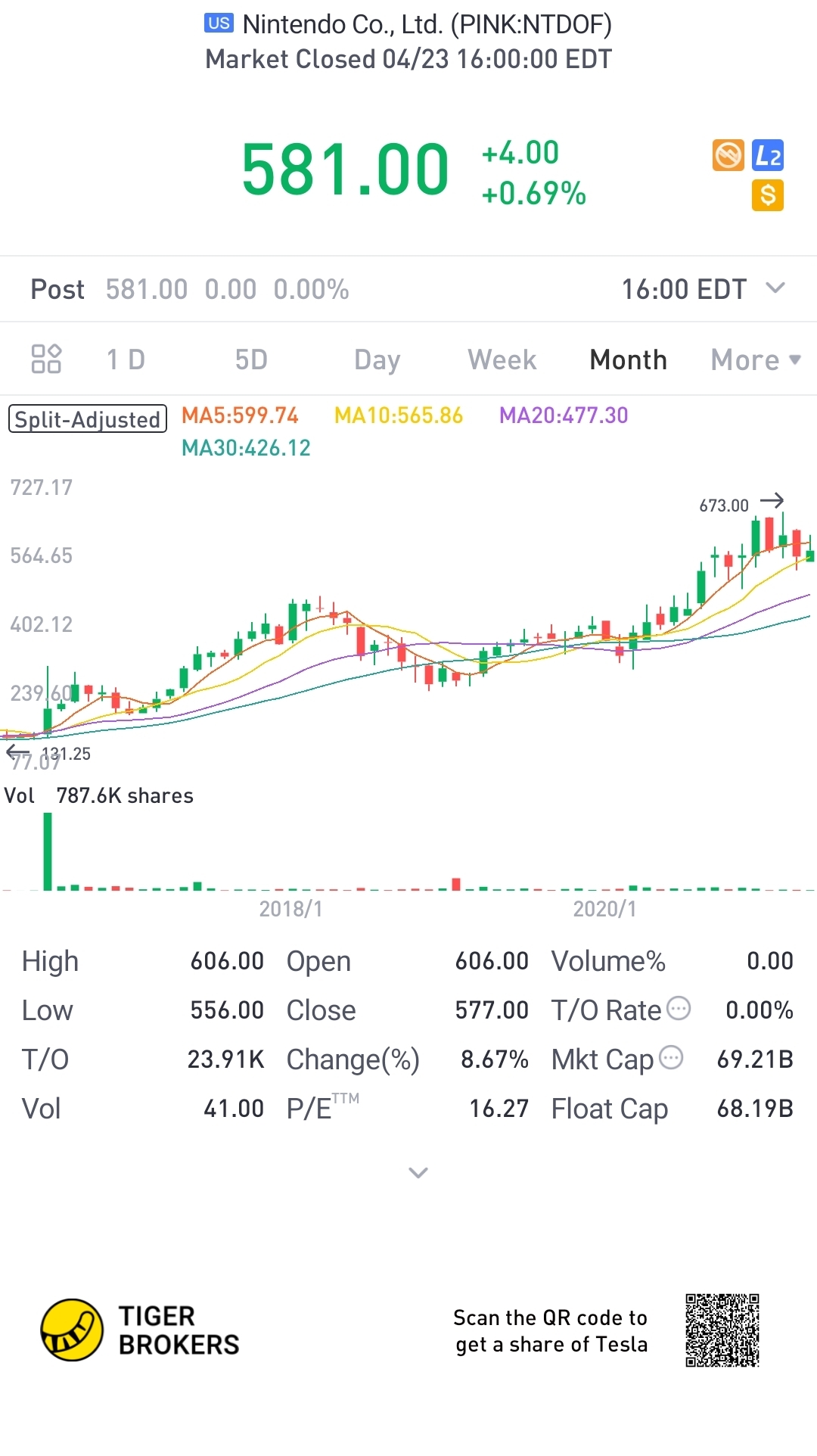
Task: Switch to the Week chart tab
Action: click(x=502, y=360)
